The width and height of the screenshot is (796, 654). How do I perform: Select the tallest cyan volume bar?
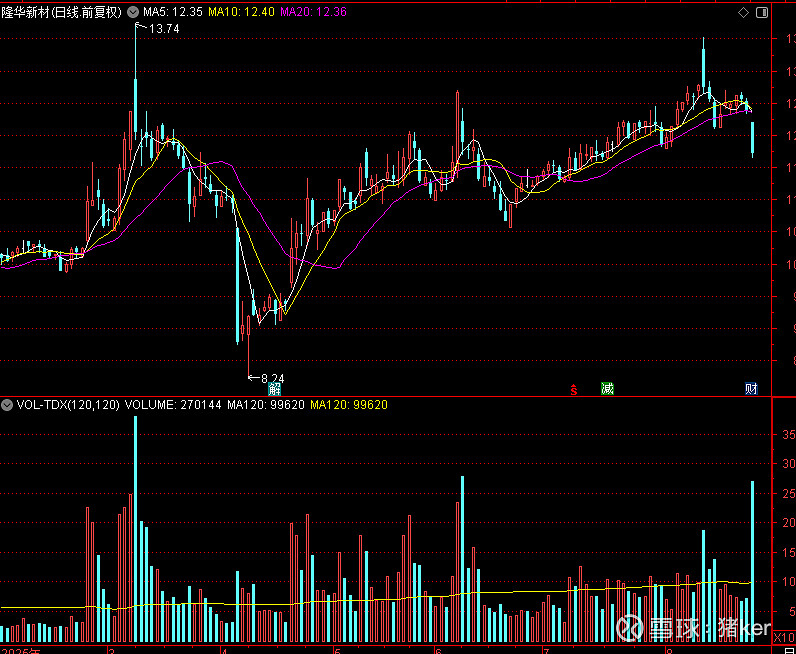[x=136, y=529]
